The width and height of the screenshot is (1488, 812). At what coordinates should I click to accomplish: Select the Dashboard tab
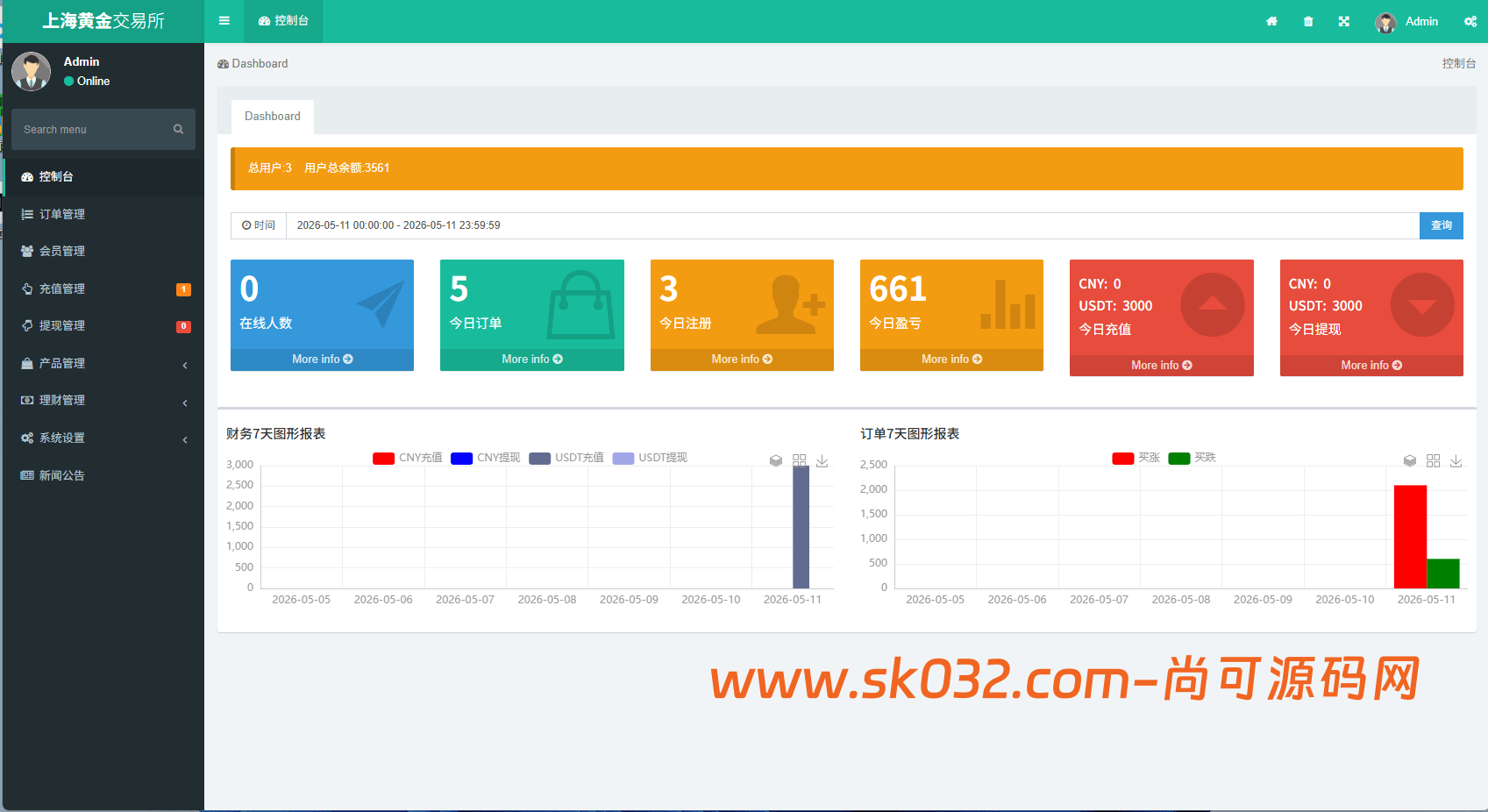(x=273, y=116)
